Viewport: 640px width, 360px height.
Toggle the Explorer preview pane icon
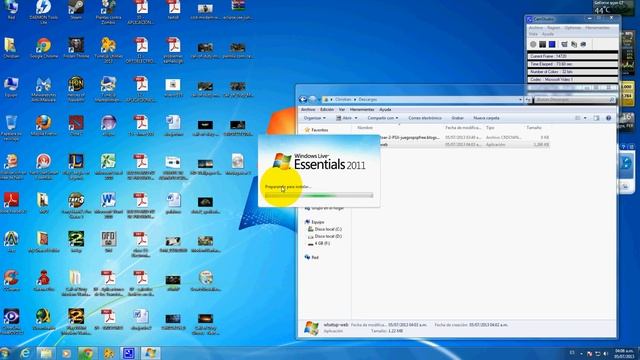pos(596,118)
